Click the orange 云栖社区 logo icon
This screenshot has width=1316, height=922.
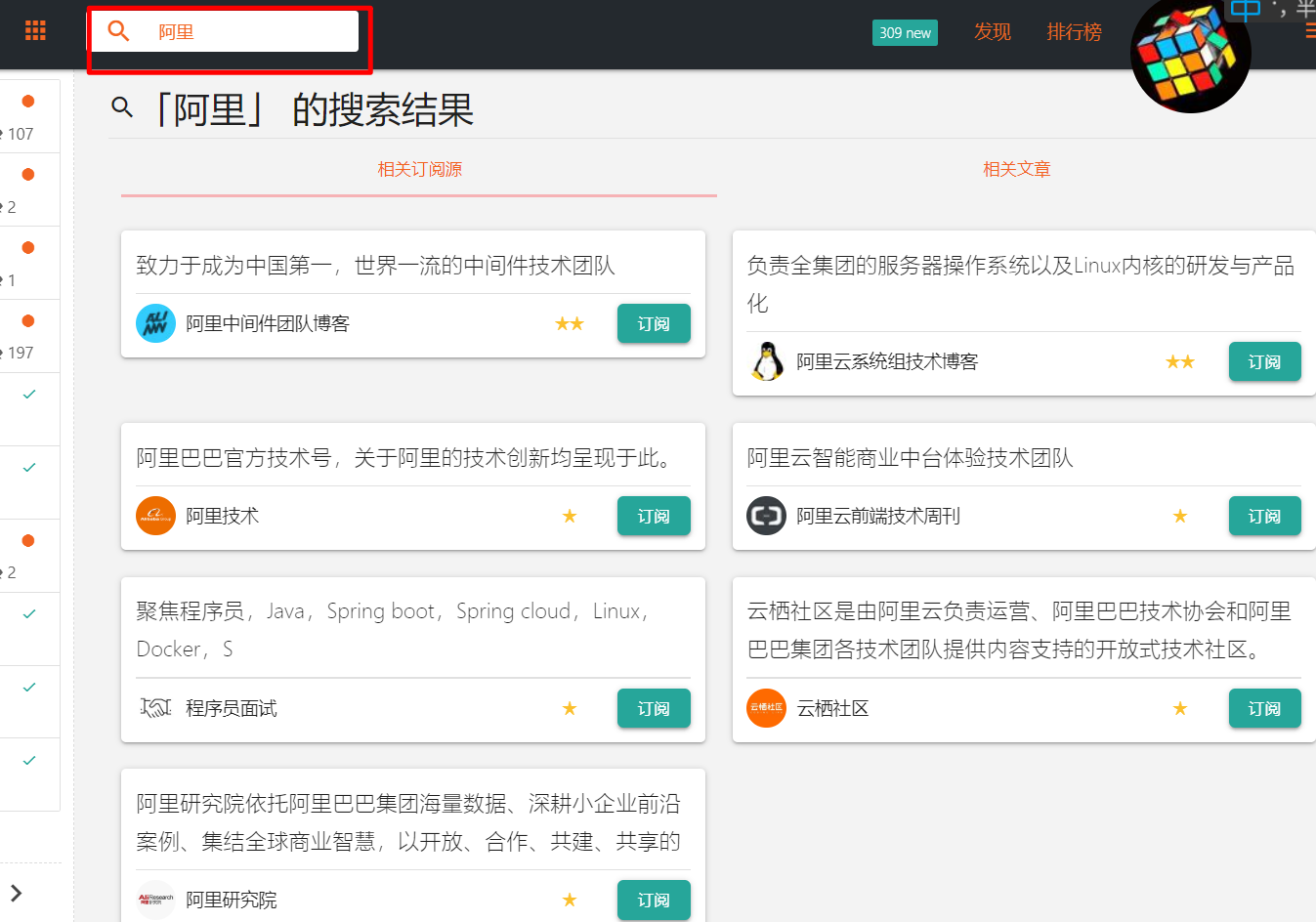[x=767, y=708]
